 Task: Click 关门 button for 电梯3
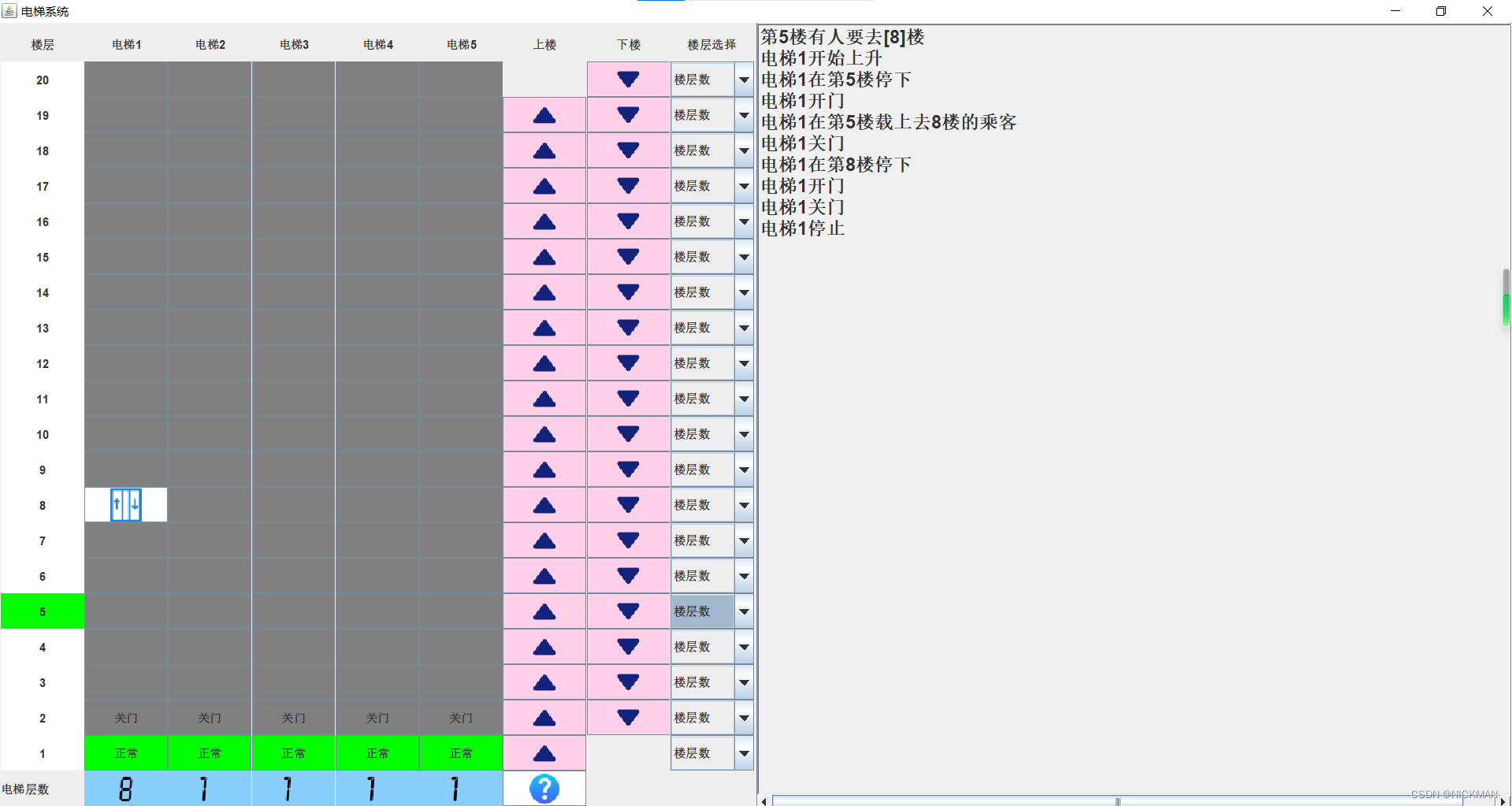(x=294, y=718)
